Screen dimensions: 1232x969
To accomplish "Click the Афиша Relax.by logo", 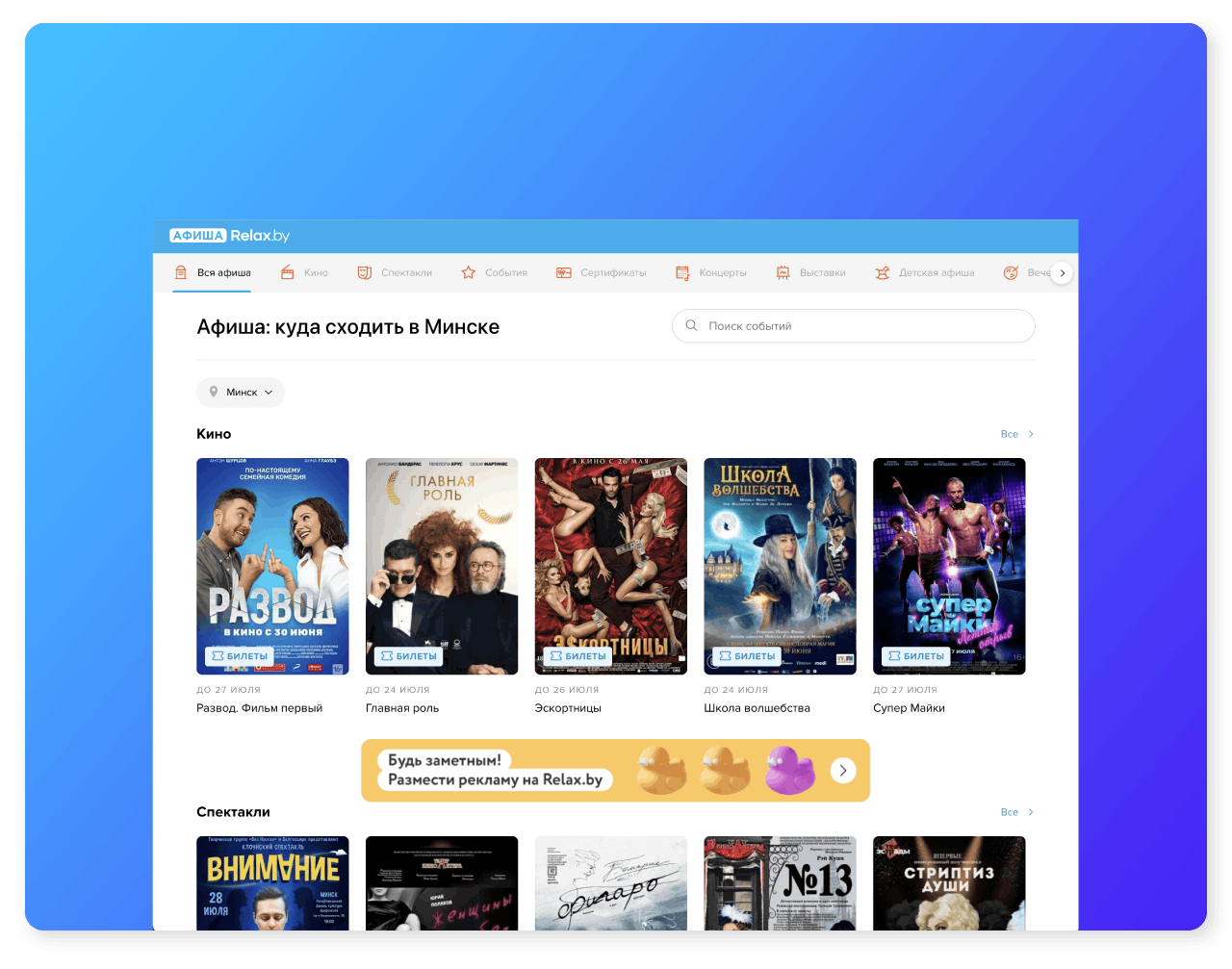I will (x=229, y=236).
